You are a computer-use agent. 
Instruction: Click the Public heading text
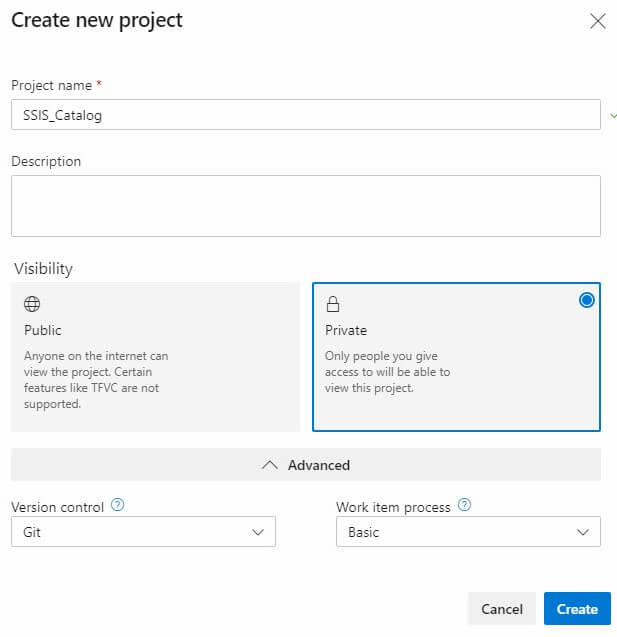pos(43,330)
